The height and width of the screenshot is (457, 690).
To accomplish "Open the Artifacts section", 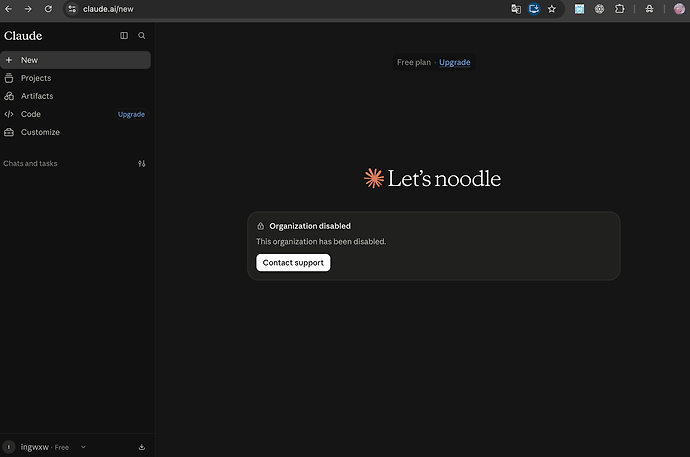I will coord(75,96).
